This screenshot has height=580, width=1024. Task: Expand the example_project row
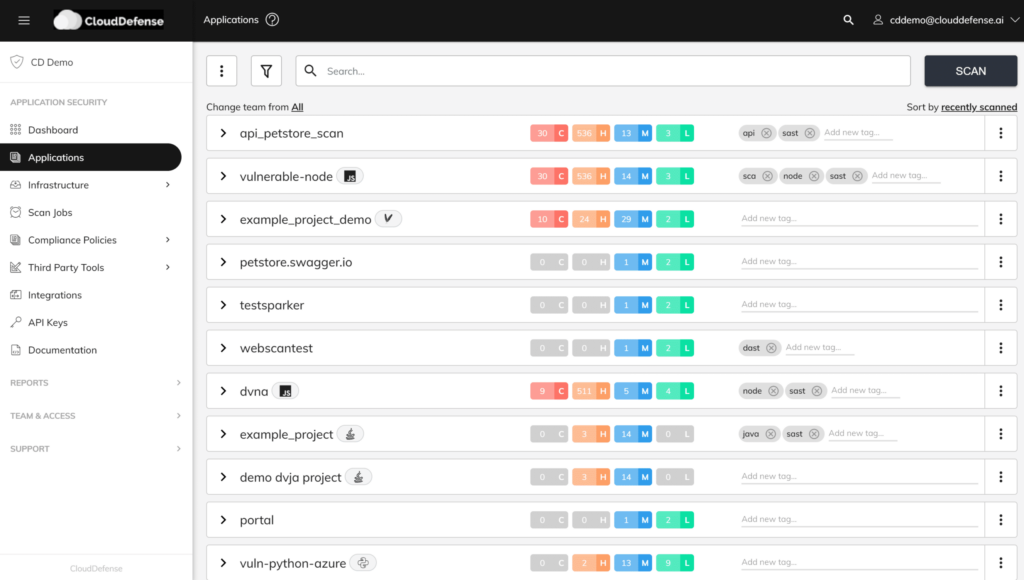tap(223, 434)
